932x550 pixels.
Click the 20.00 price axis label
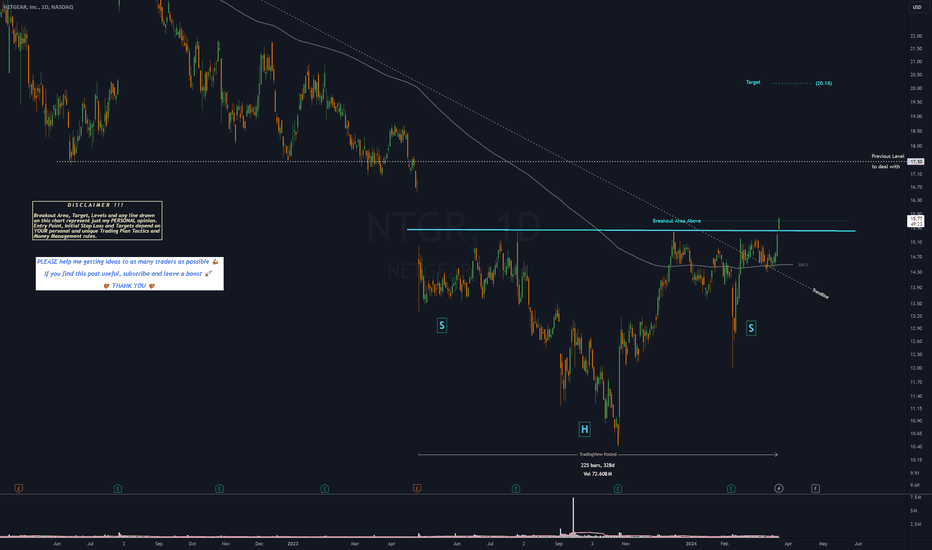915,89
